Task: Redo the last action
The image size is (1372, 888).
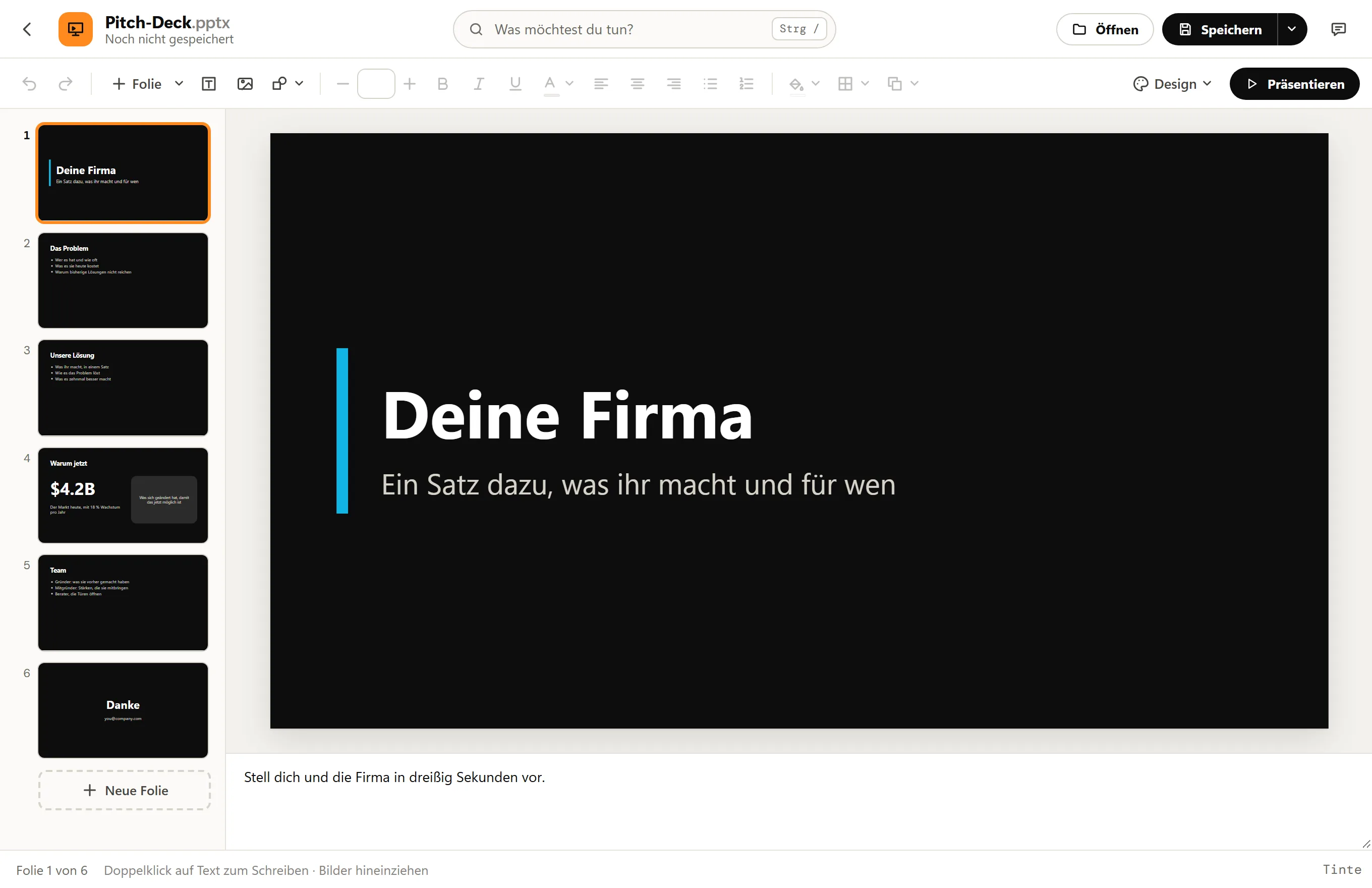Action: tap(66, 84)
